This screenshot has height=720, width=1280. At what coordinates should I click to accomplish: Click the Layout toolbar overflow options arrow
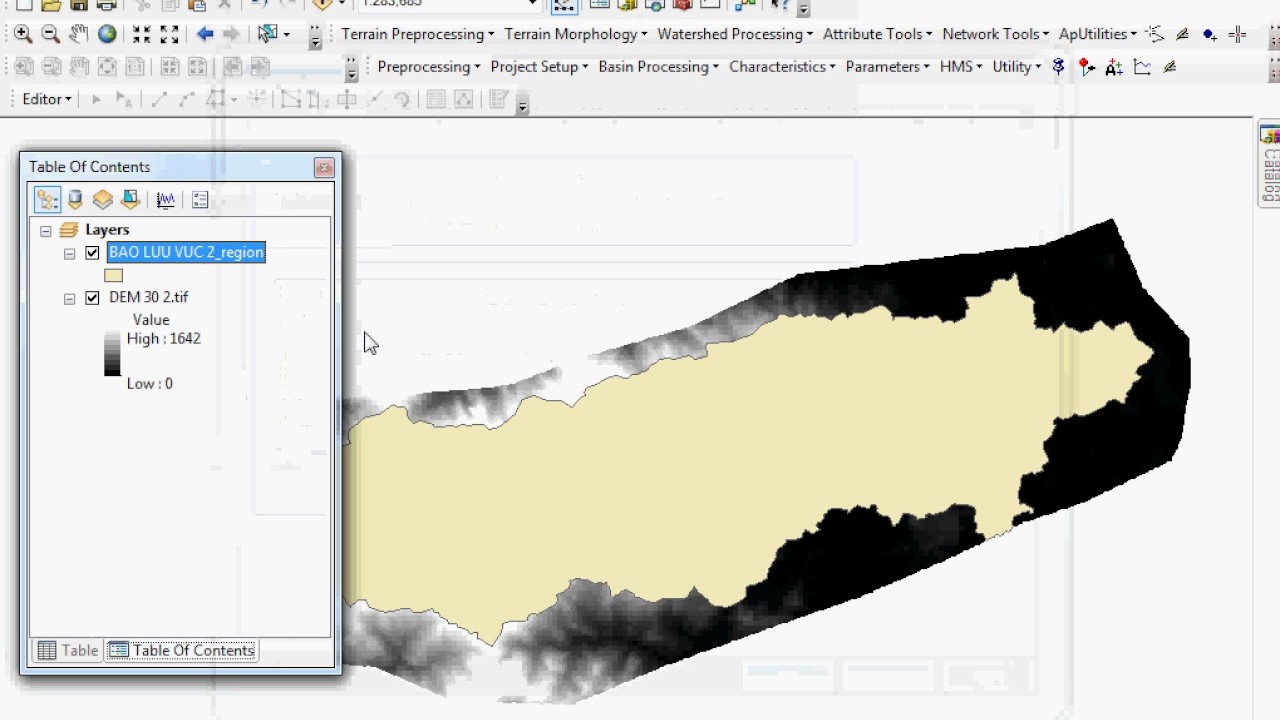tap(351, 69)
